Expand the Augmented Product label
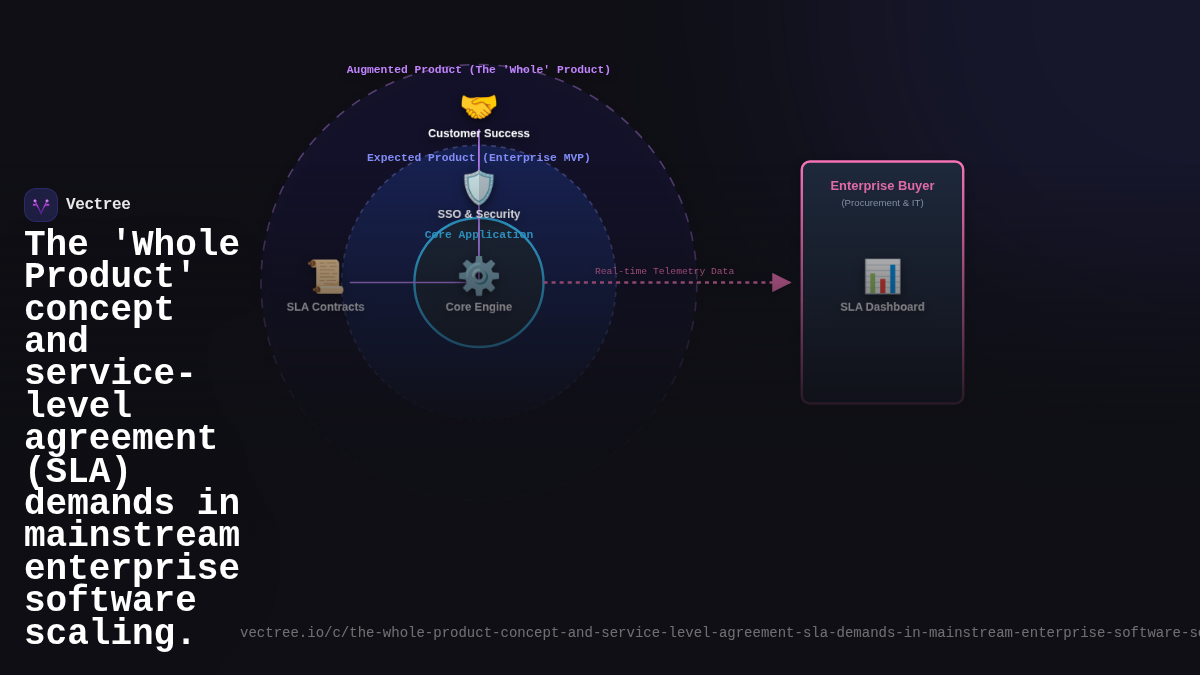The width and height of the screenshot is (1200, 675). pyautogui.click(x=478, y=69)
